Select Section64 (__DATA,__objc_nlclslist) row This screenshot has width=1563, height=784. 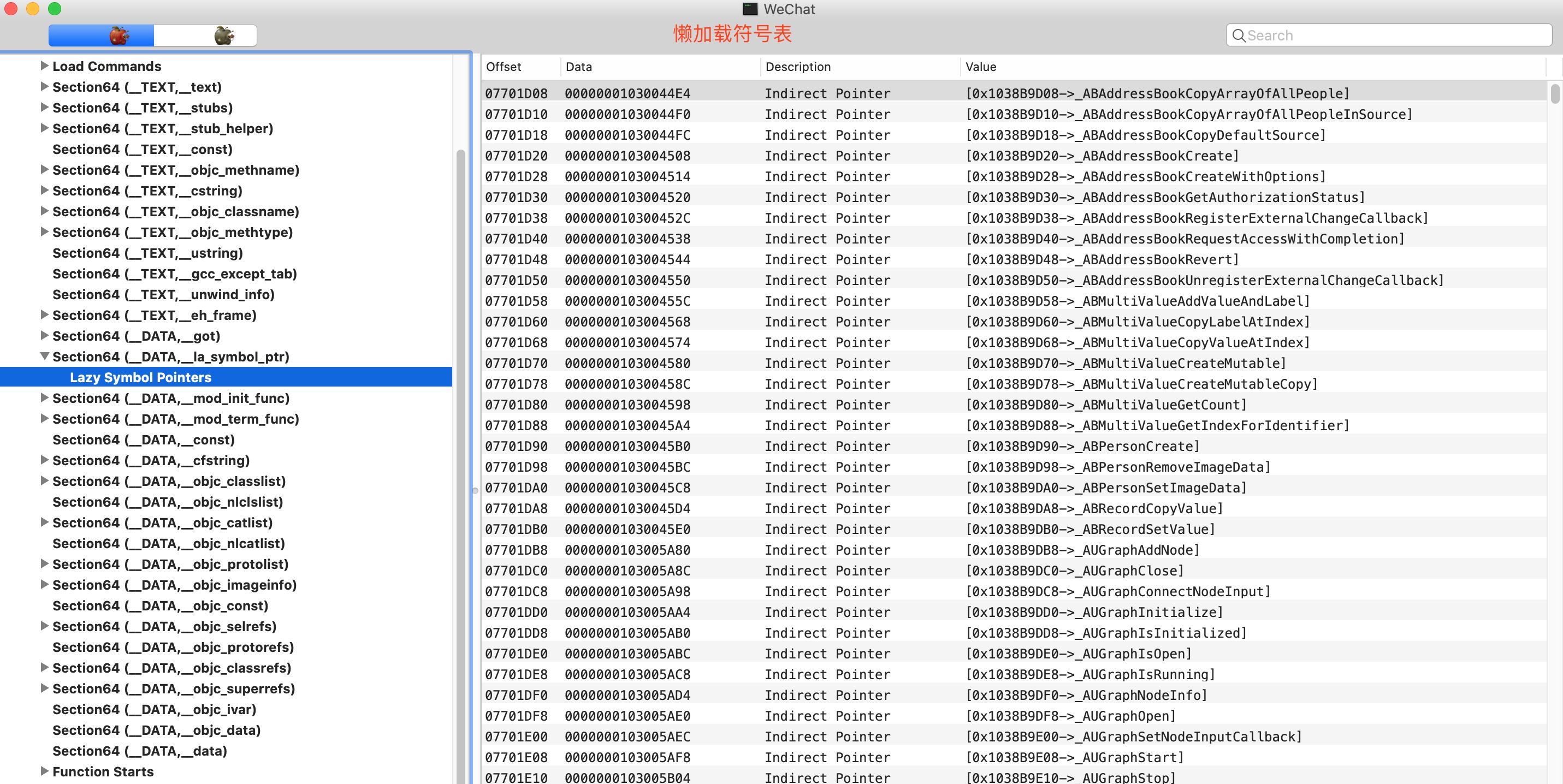click(x=226, y=501)
